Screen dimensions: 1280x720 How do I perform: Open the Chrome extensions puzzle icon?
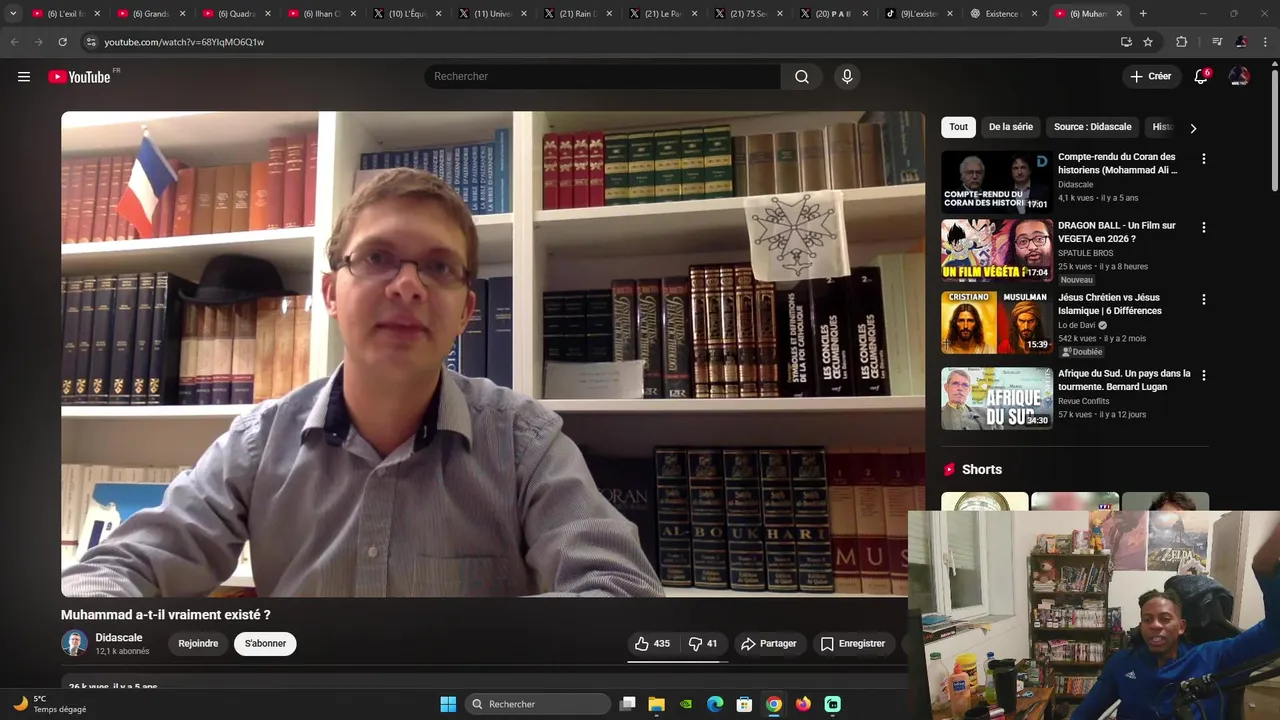click(1182, 42)
